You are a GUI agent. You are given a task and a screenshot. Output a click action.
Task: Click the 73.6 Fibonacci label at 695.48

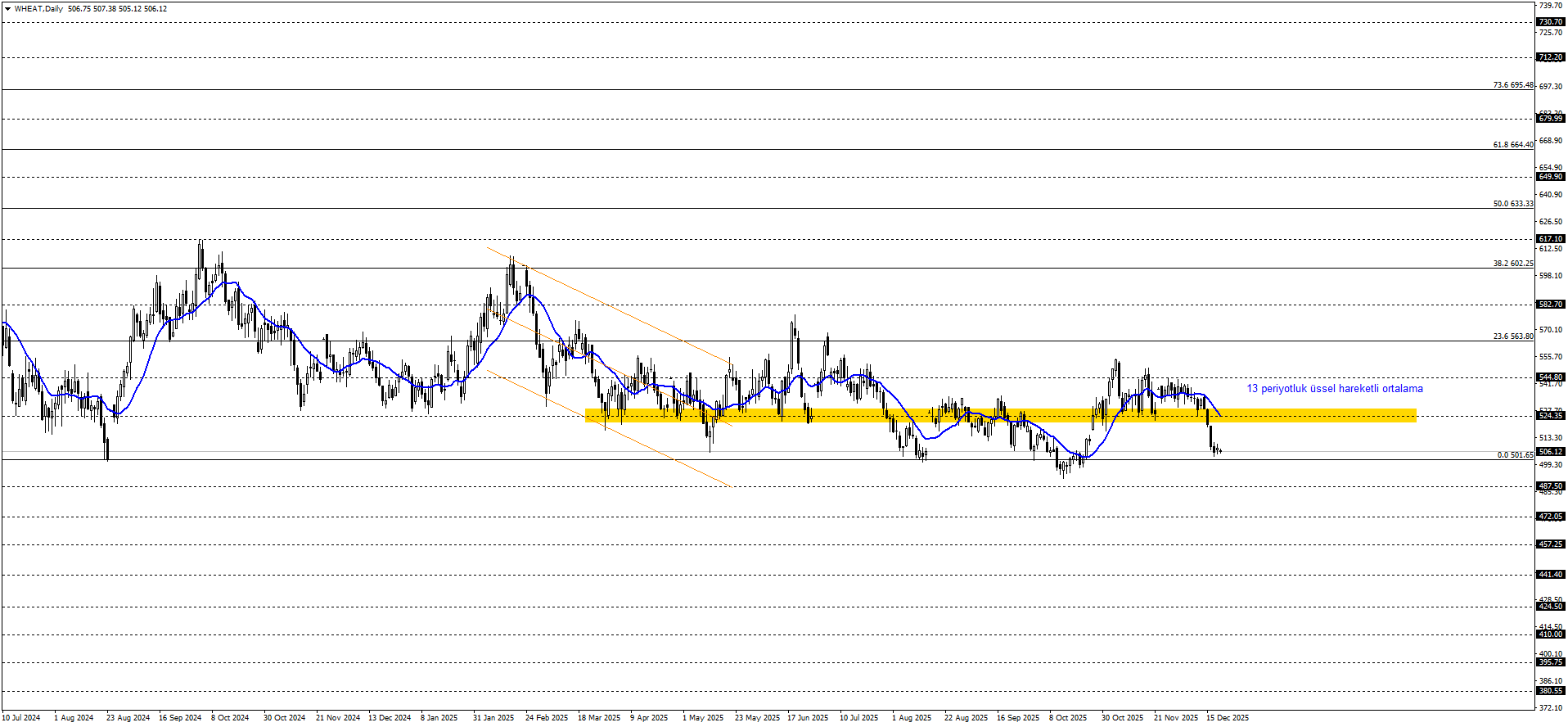[x=1512, y=85]
